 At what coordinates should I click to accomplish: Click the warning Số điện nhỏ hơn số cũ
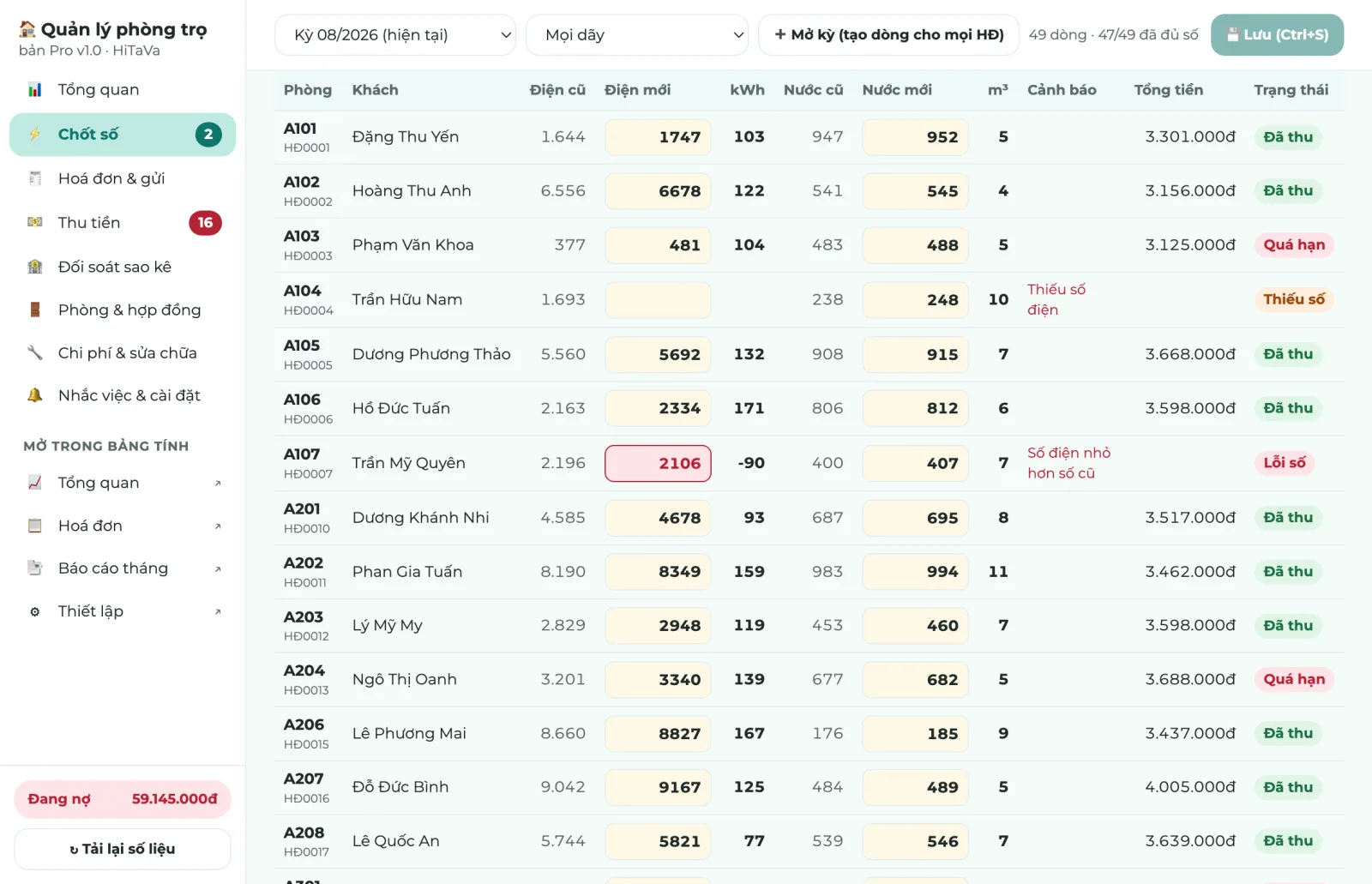point(1068,463)
